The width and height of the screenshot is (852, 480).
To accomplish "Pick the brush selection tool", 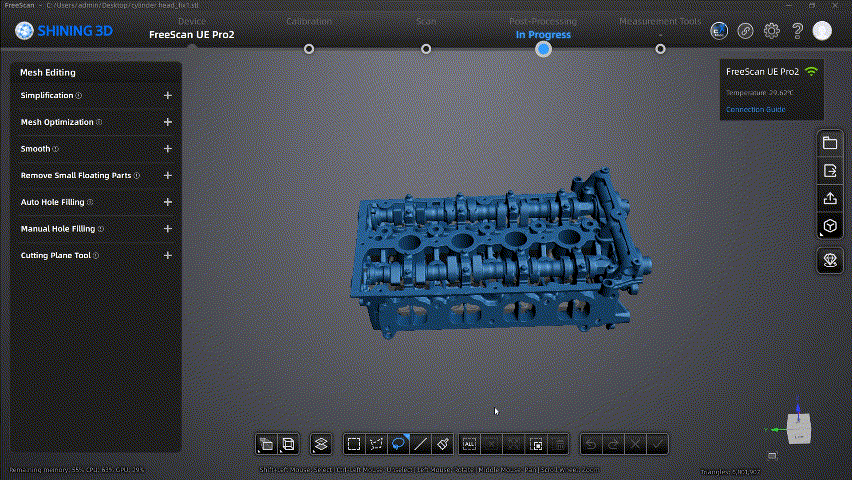I will point(443,444).
